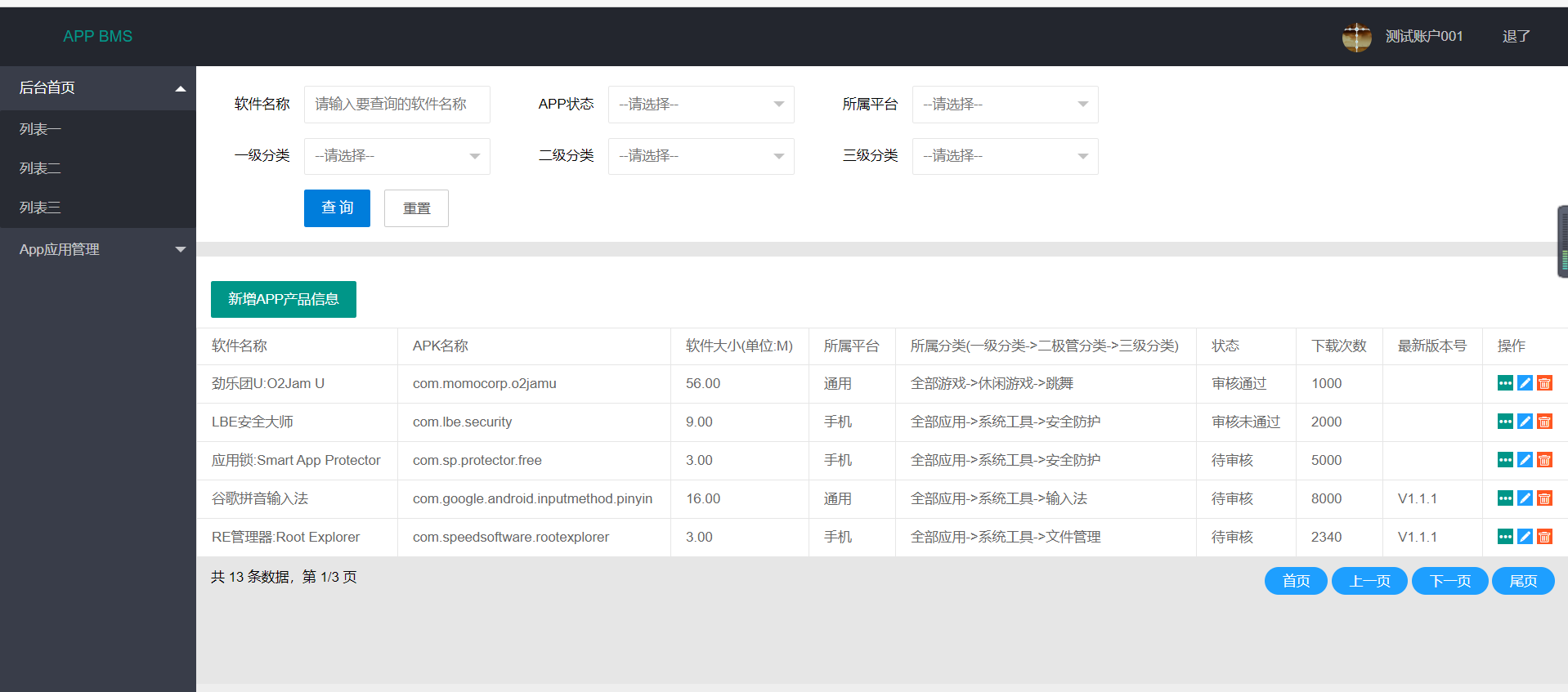Delete the Root Explorer row
Viewport: 1568px width, 692px height.
click(1544, 537)
